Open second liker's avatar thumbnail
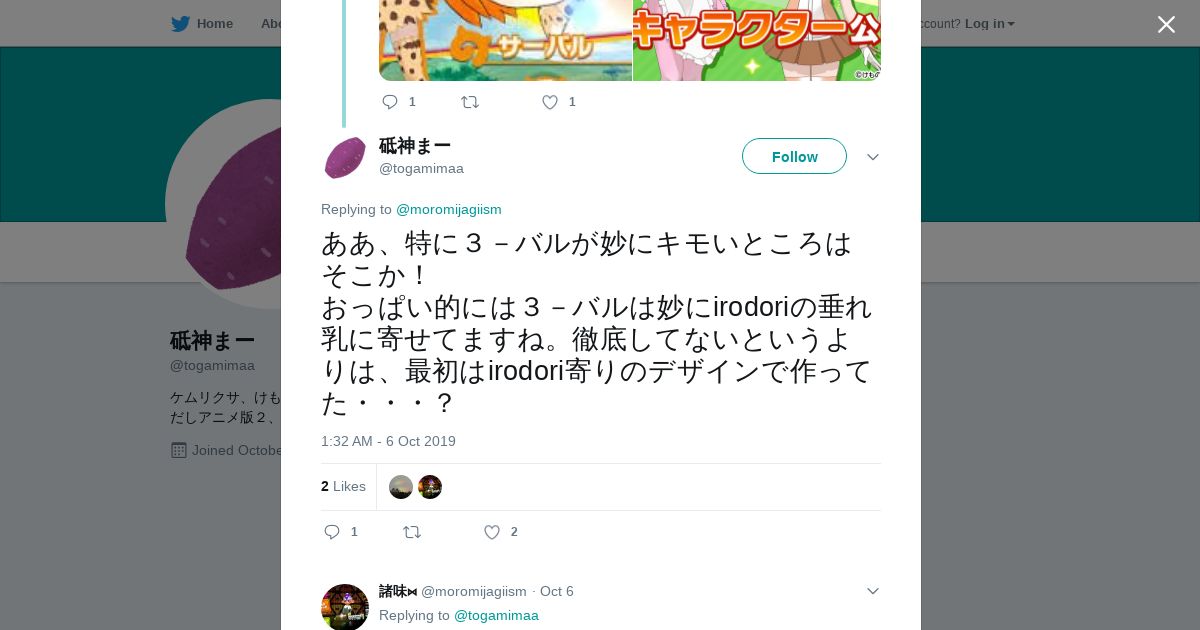Screen dimensions: 1200x630 point(430,487)
